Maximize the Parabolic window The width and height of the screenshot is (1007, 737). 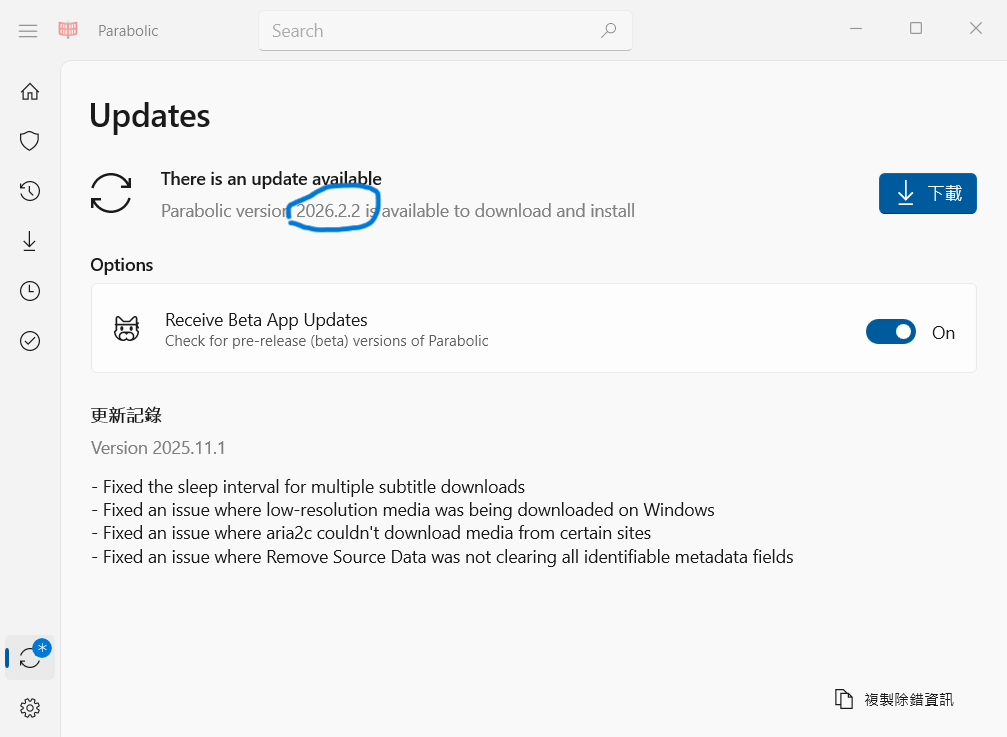click(x=916, y=29)
